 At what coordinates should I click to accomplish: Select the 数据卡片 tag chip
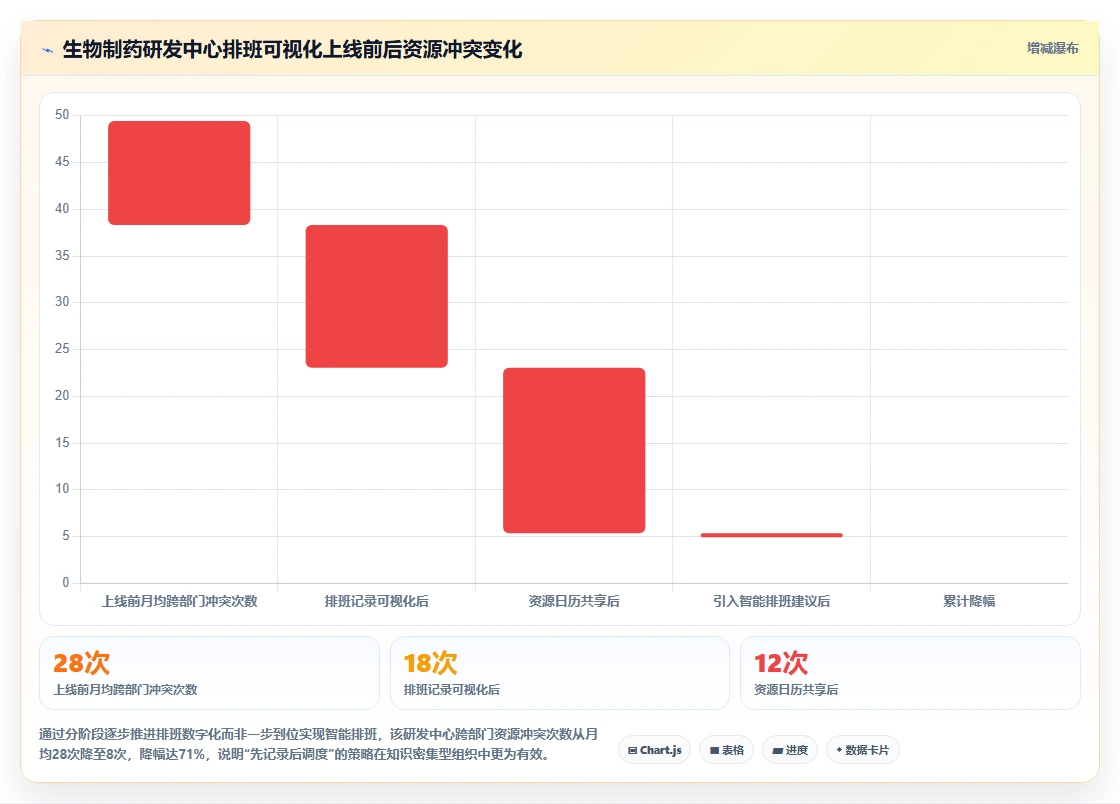pos(863,750)
